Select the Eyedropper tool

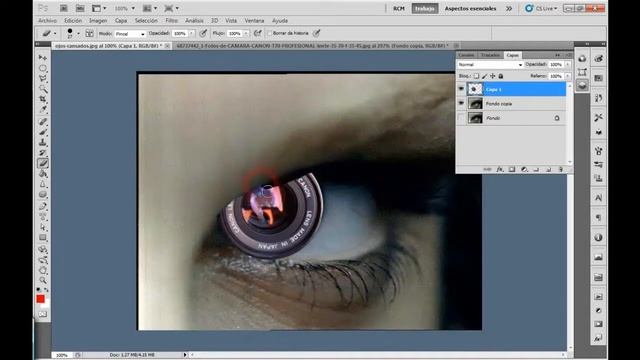click(x=42, y=109)
